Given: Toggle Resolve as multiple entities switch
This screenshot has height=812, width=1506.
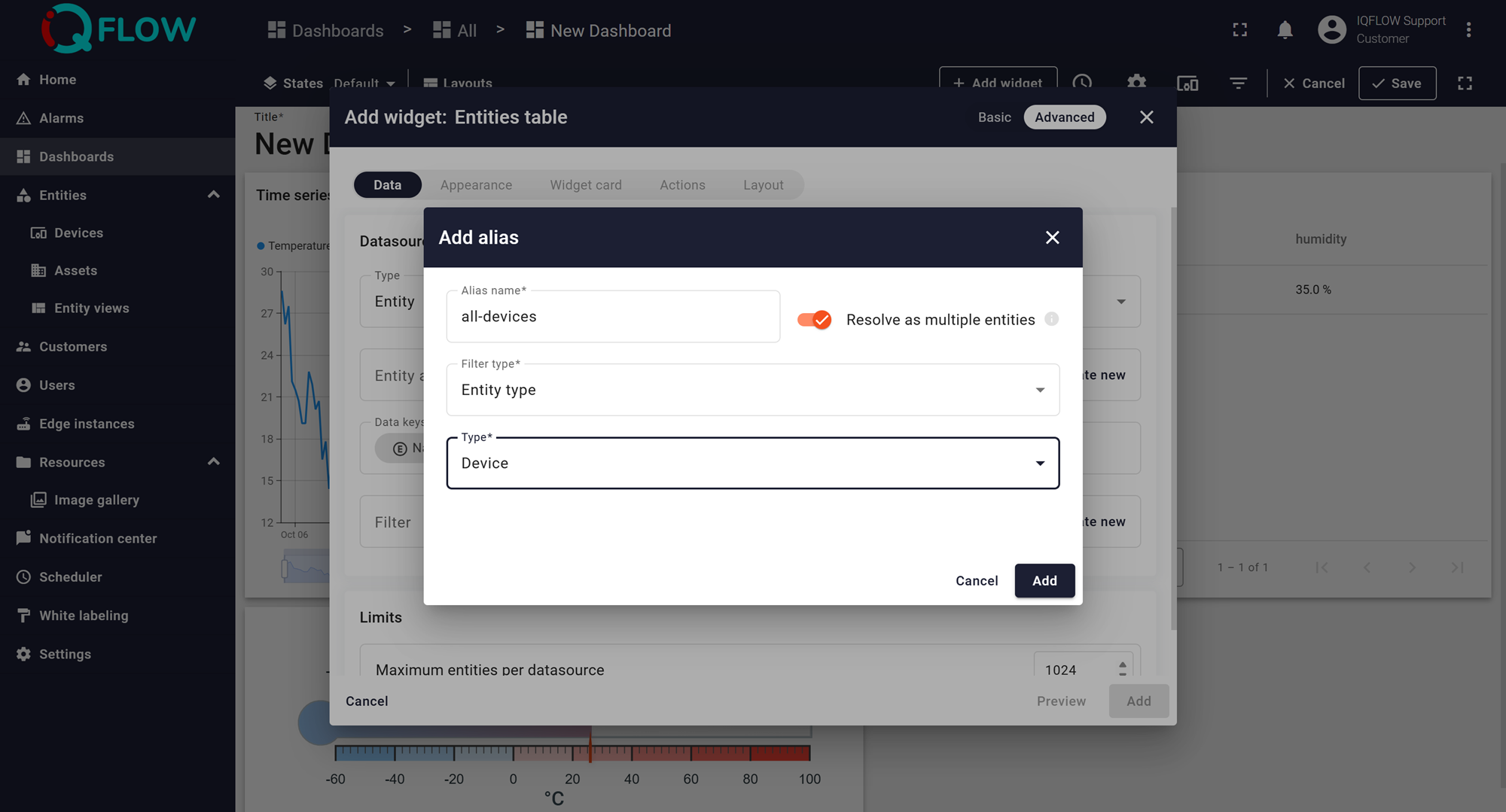Looking at the screenshot, I should tap(814, 320).
